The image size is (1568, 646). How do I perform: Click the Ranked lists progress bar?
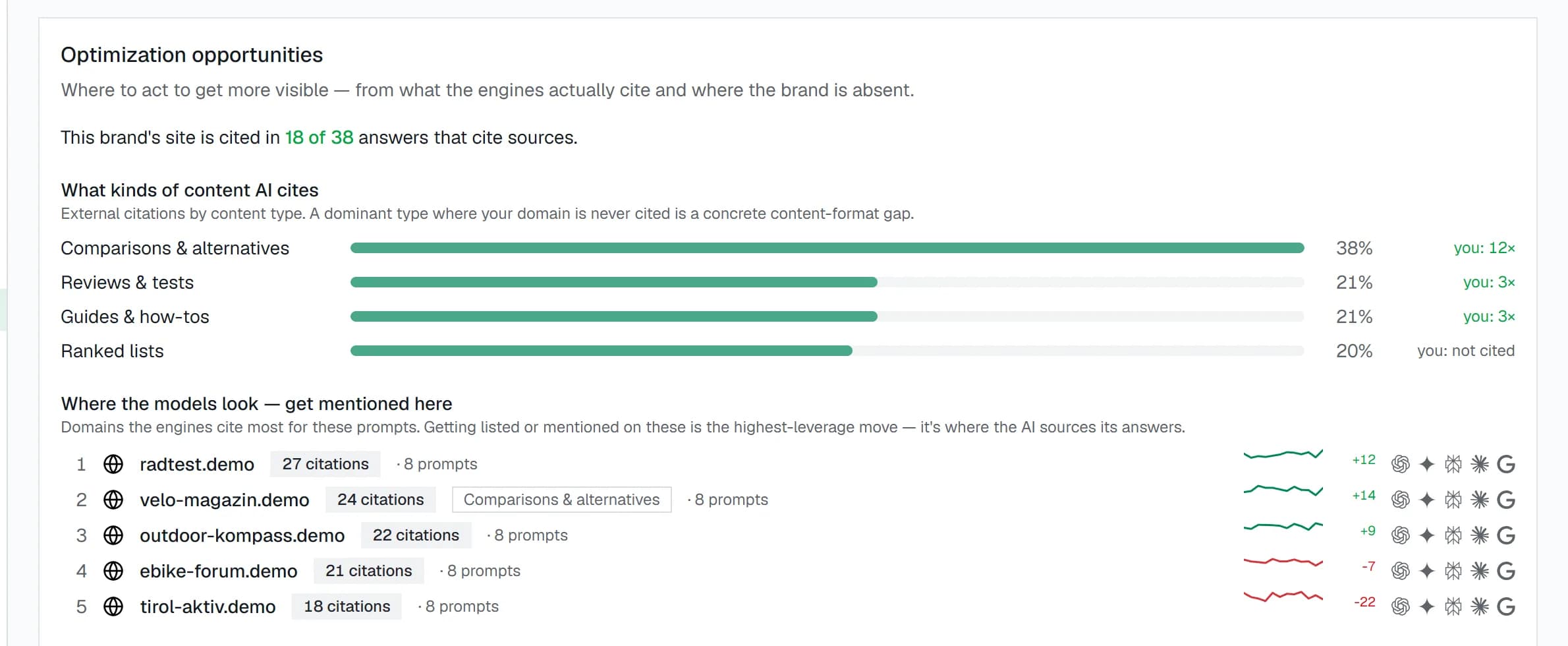[827, 351]
